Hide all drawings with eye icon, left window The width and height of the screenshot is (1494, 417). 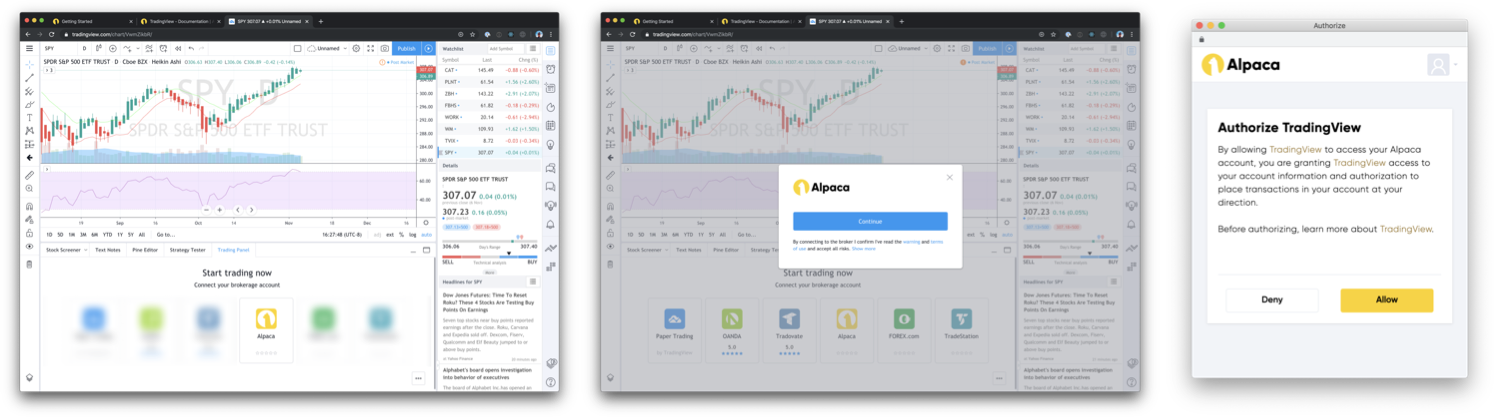(x=29, y=246)
